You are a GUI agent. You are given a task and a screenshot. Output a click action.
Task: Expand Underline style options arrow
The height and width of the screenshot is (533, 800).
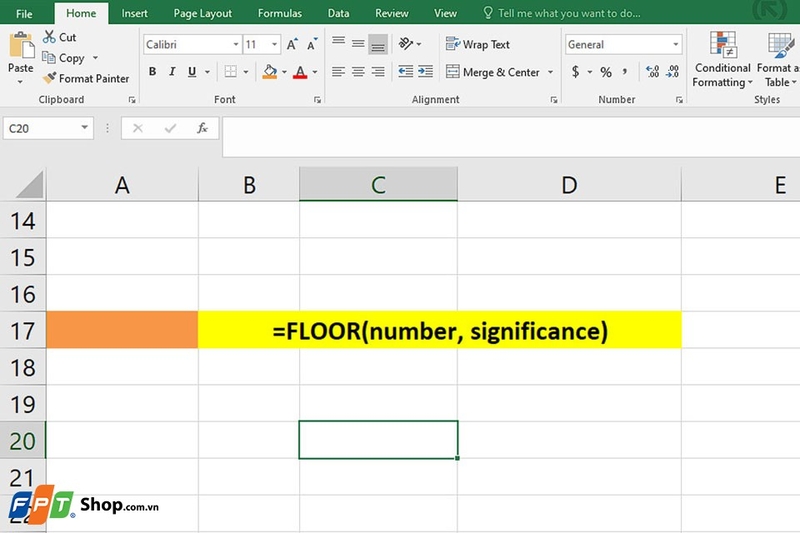(x=207, y=72)
